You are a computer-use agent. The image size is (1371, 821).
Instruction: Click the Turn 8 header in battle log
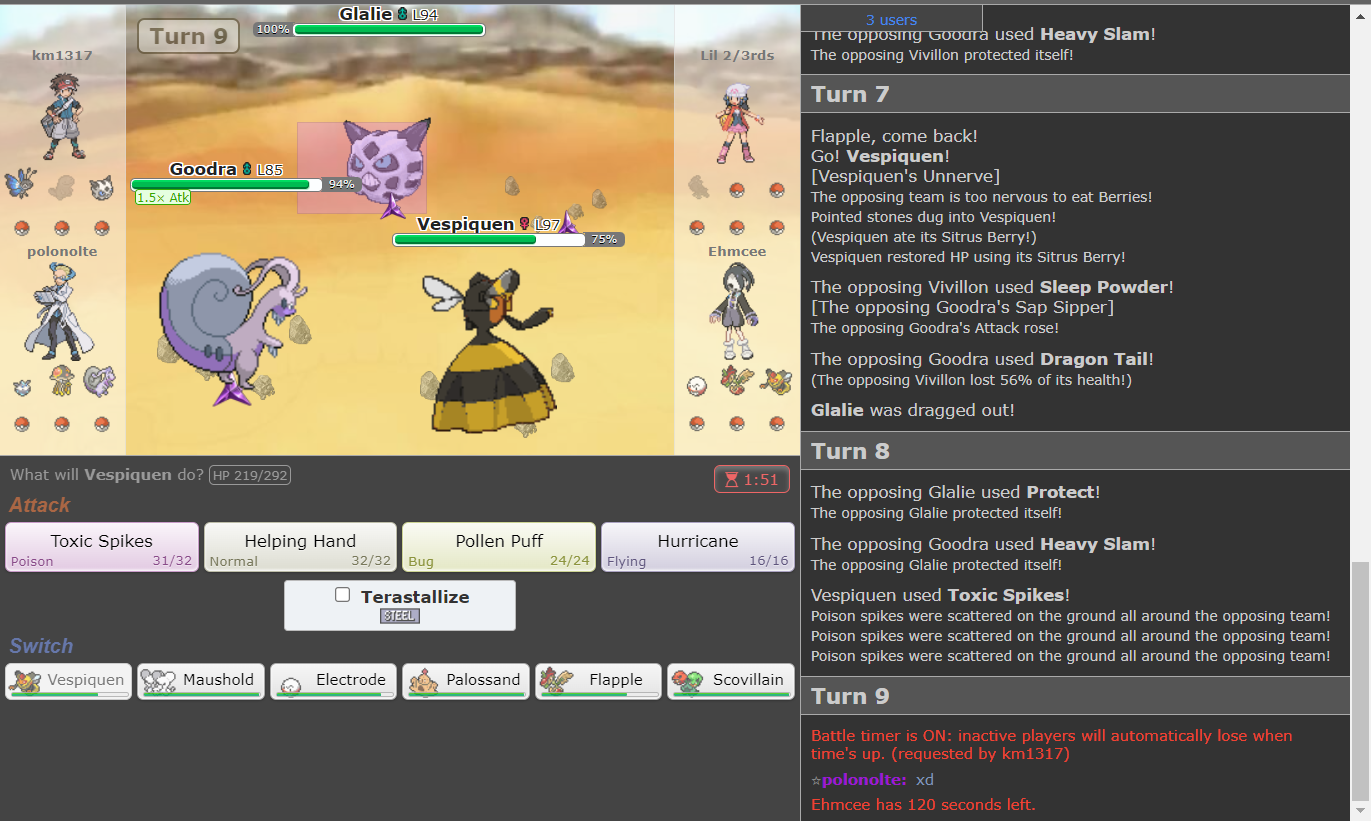[1076, 451]
